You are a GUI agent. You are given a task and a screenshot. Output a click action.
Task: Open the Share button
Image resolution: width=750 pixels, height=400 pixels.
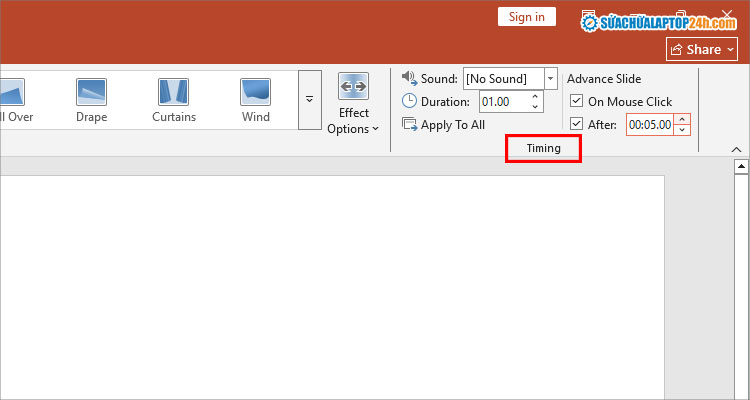click(x=702, y=49)
